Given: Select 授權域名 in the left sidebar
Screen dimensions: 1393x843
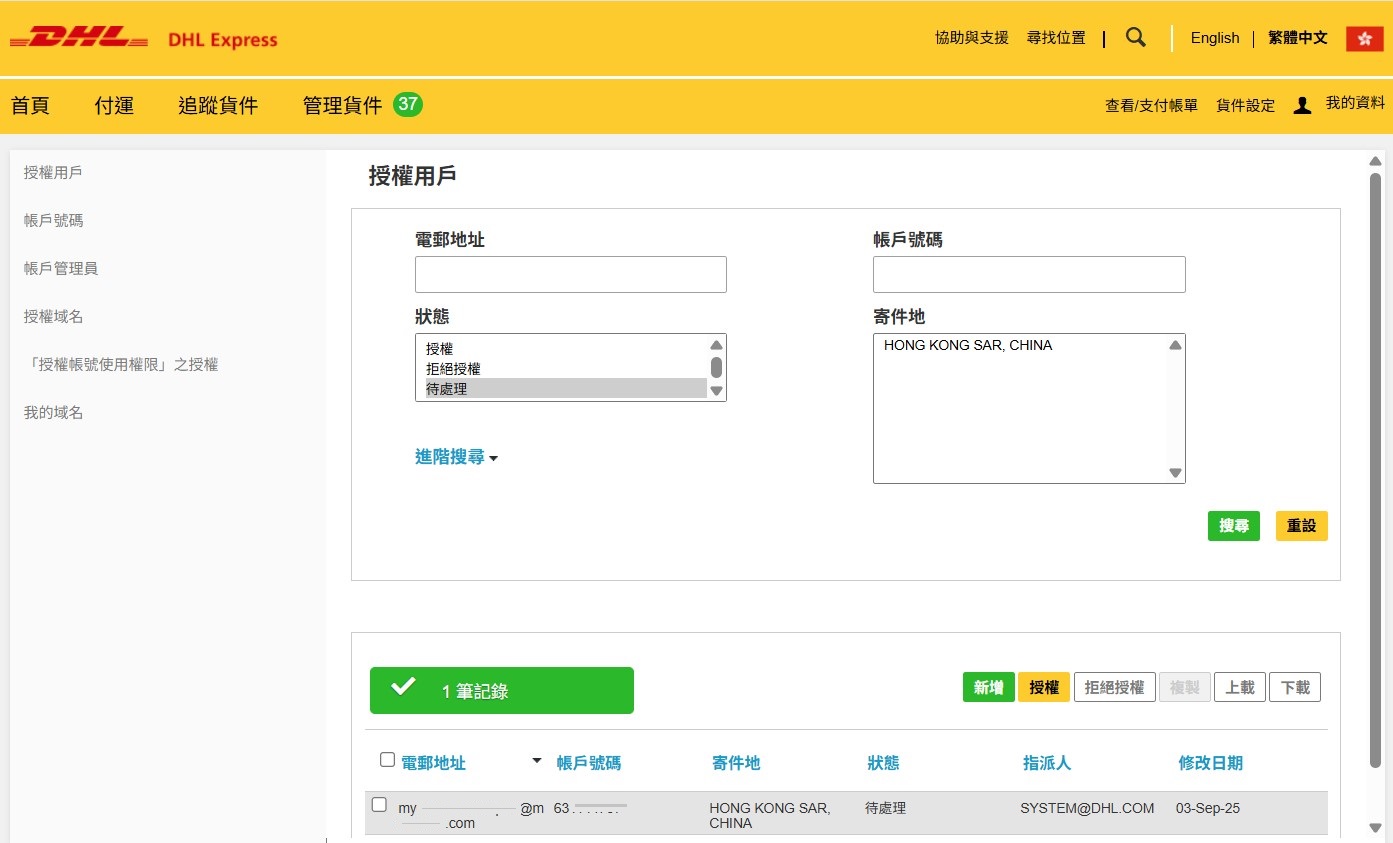Looking at the screenshot, I should point(53,316).
